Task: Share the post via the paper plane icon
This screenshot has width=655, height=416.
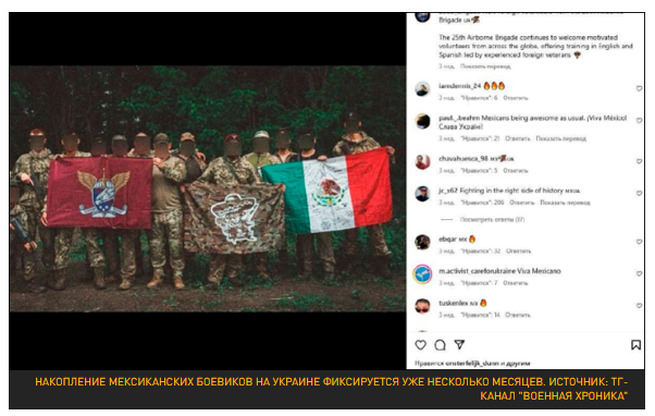Action: 460,345
